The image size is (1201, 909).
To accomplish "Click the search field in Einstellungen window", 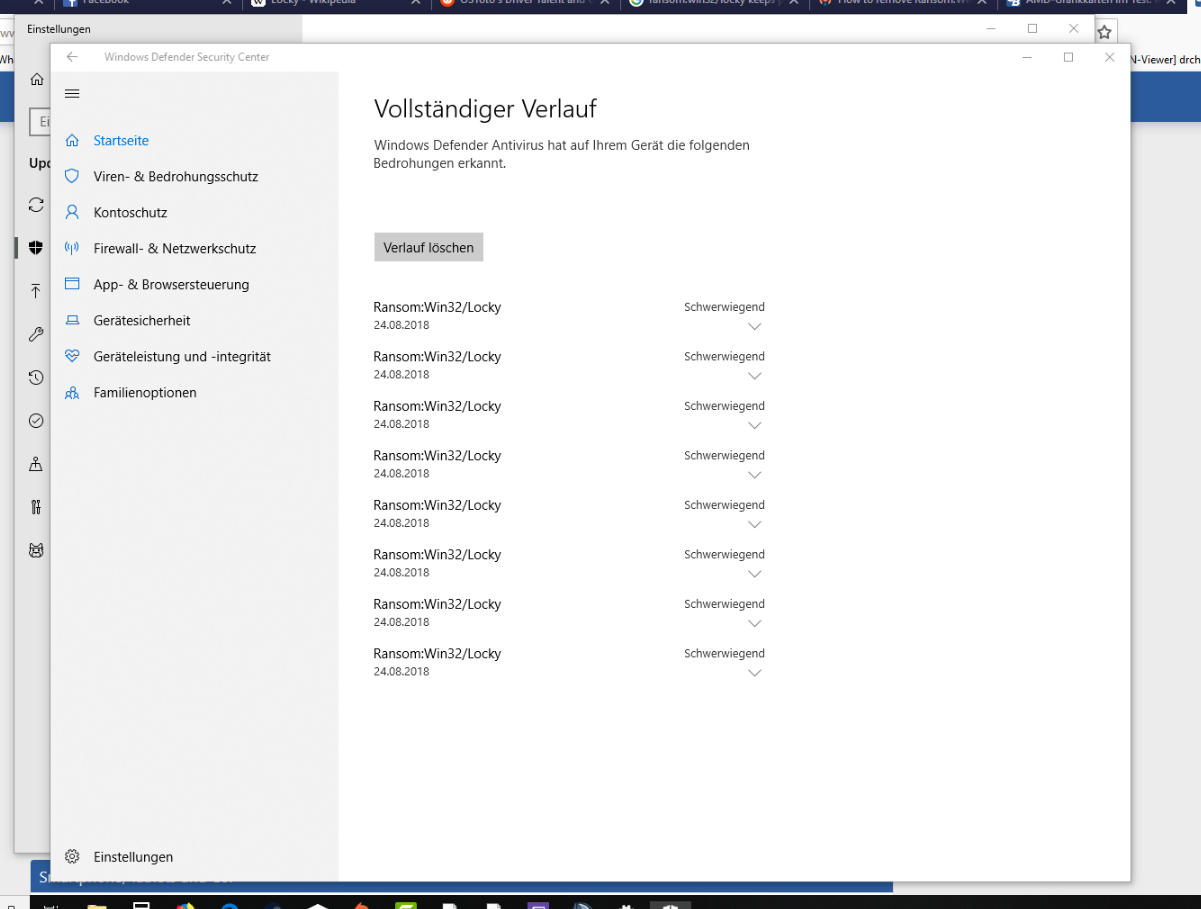I will click(x=39, y=122).
